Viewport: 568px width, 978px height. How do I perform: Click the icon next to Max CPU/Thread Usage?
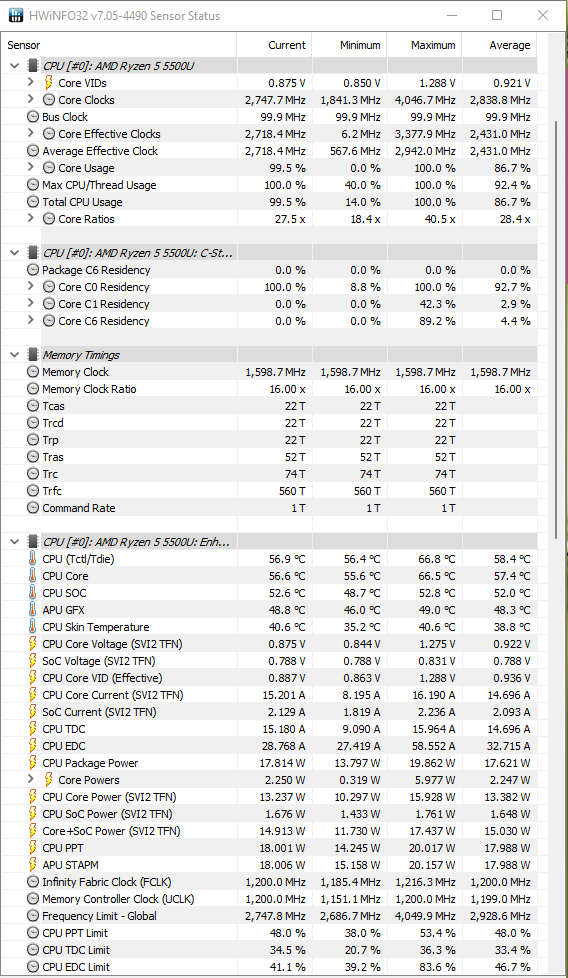pos(33,185)
